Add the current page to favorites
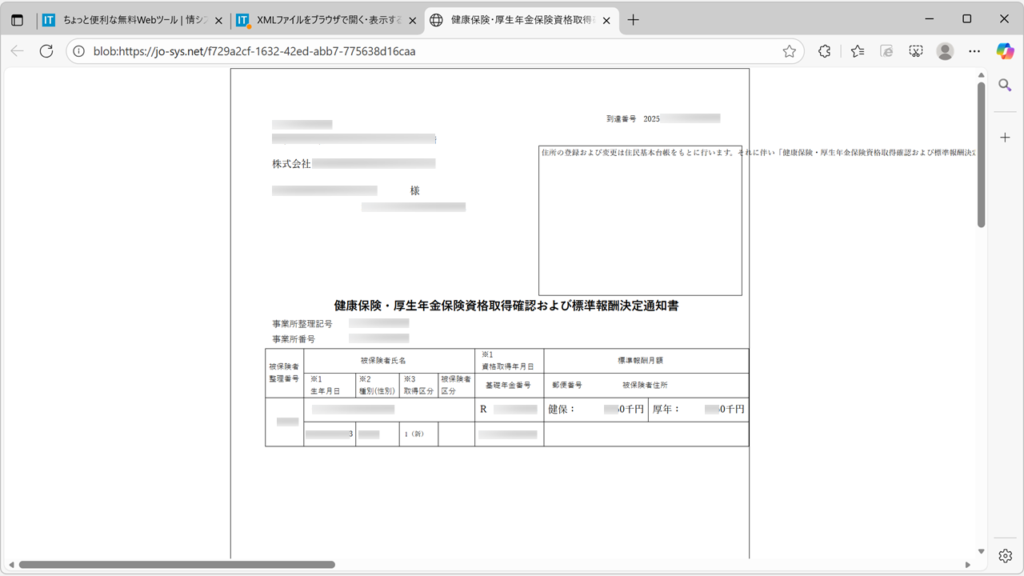Image resolution: width=1024 pixels, height=576 pixels. tap(790, 51)
